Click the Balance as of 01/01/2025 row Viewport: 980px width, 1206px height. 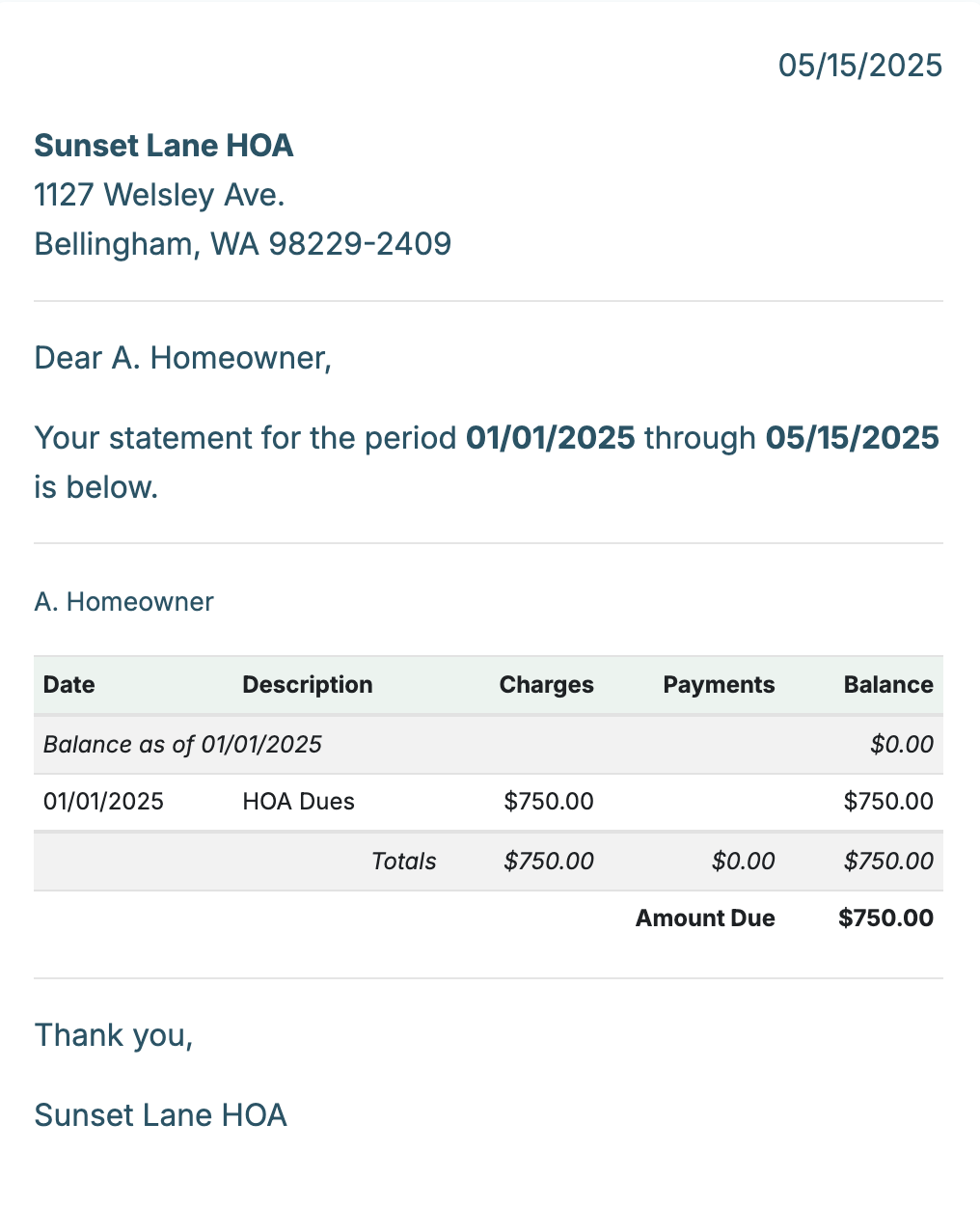pyautogui.click(x=488, y=745)
